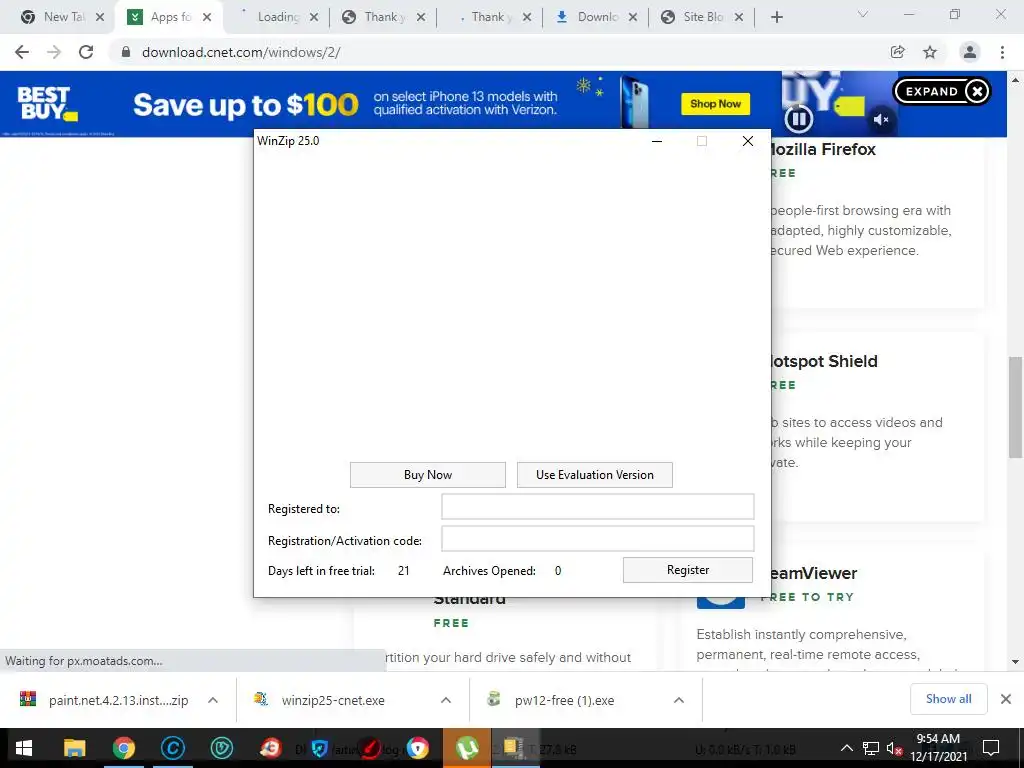The height and width of the screenshot is (768, 1024).
Task: Choose Use Evaluation Version
Action: click(x=594, y=475)
